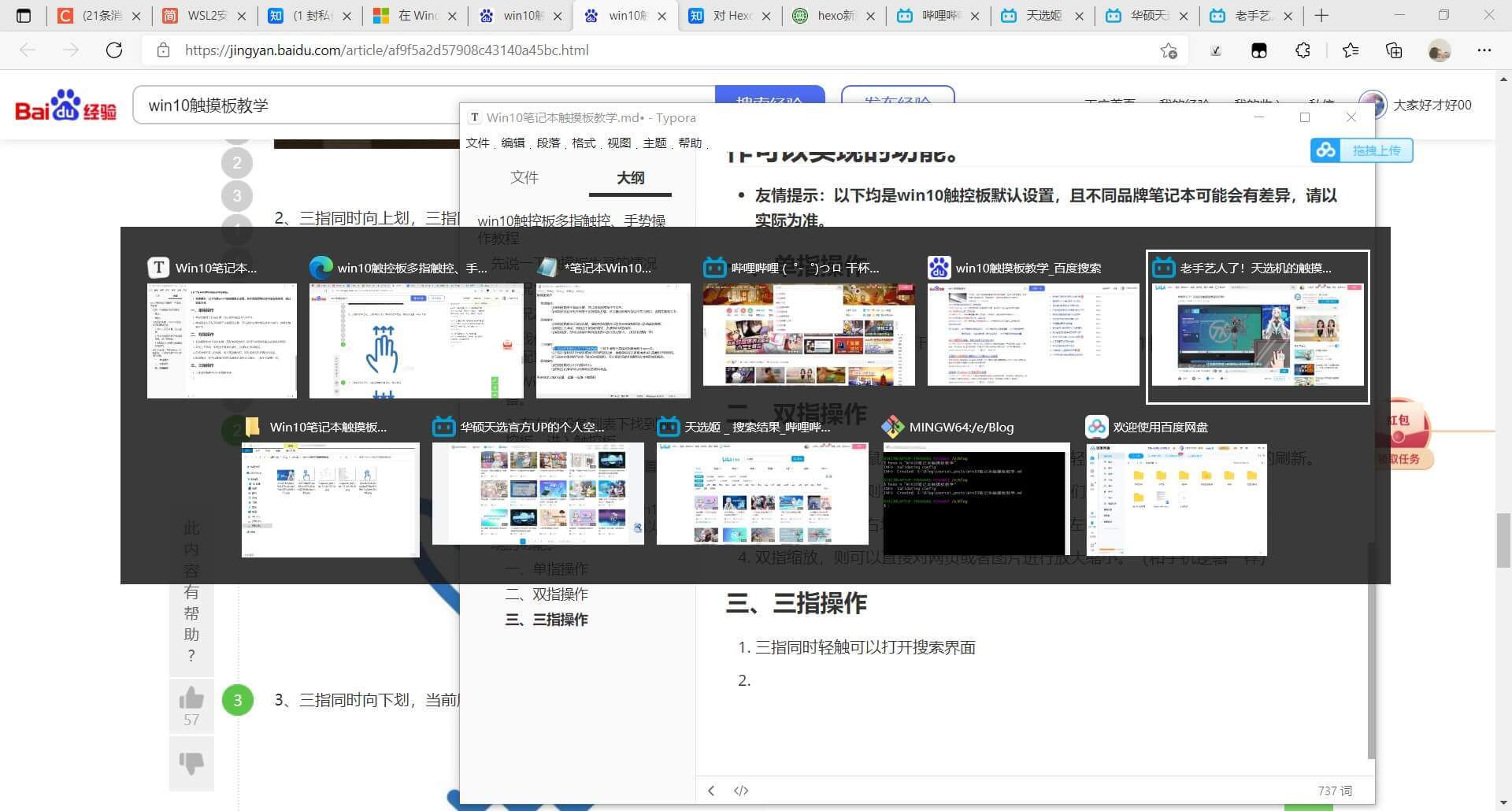Open Typora 格式 menu

point(584,143)
